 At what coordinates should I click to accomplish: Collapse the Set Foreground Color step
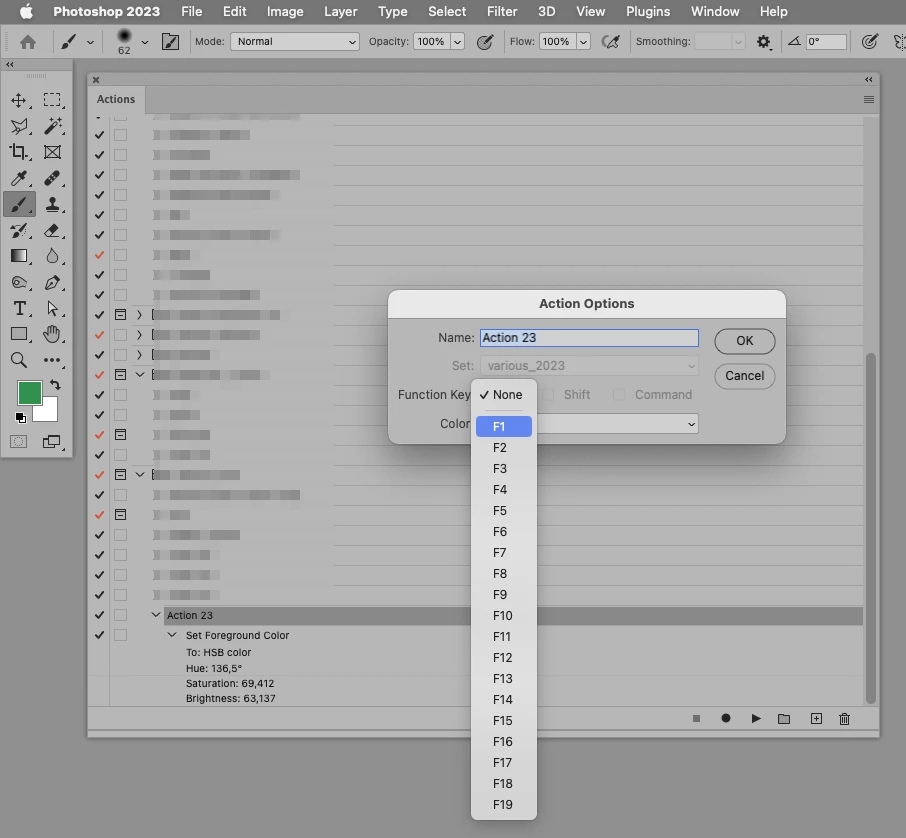[x=172, y=635]
